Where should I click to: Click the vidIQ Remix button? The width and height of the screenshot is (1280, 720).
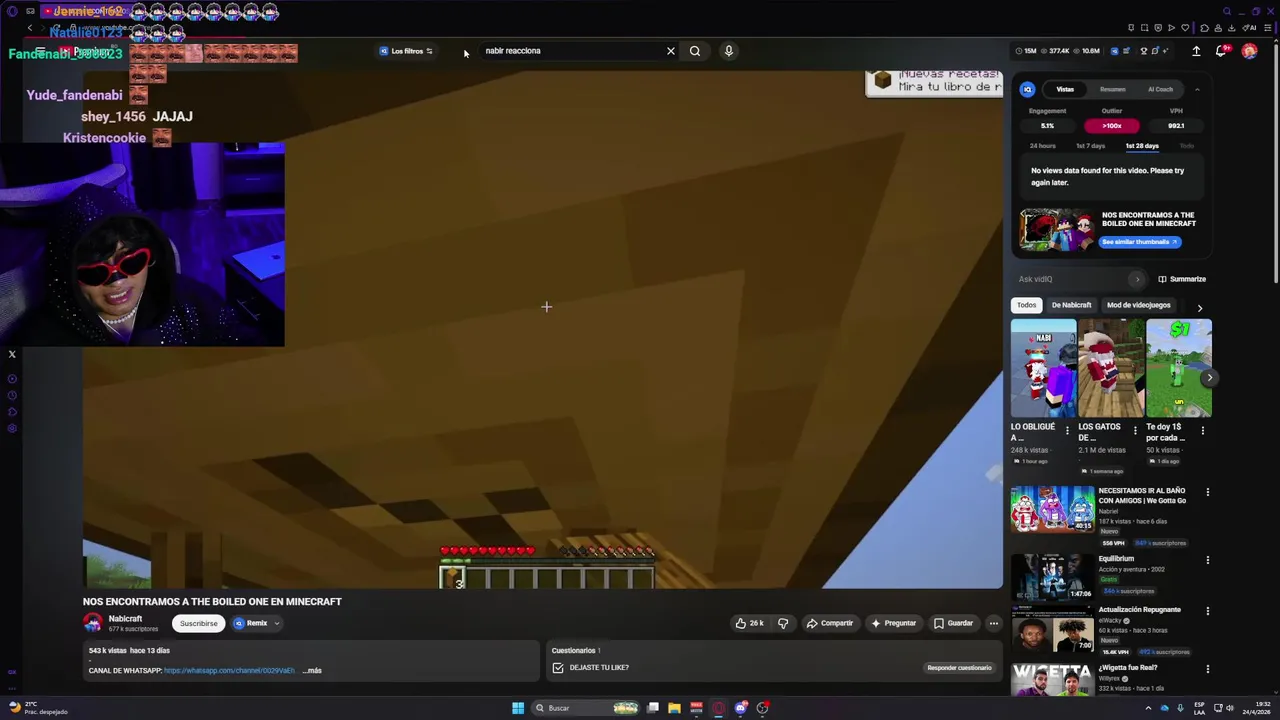(x=251, y=624)
